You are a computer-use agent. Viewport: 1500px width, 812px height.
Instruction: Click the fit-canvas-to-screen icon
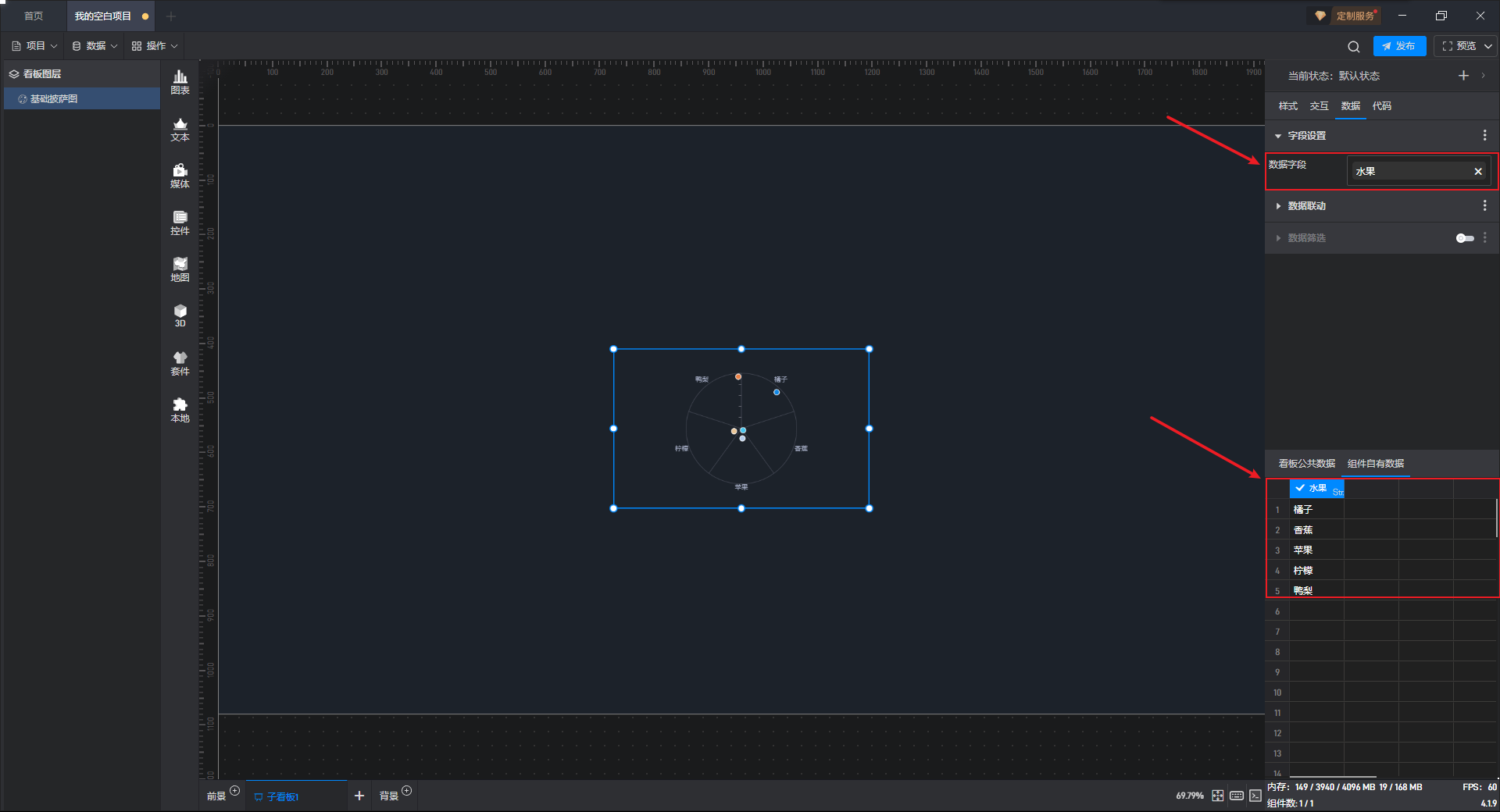pos(1218,796)
